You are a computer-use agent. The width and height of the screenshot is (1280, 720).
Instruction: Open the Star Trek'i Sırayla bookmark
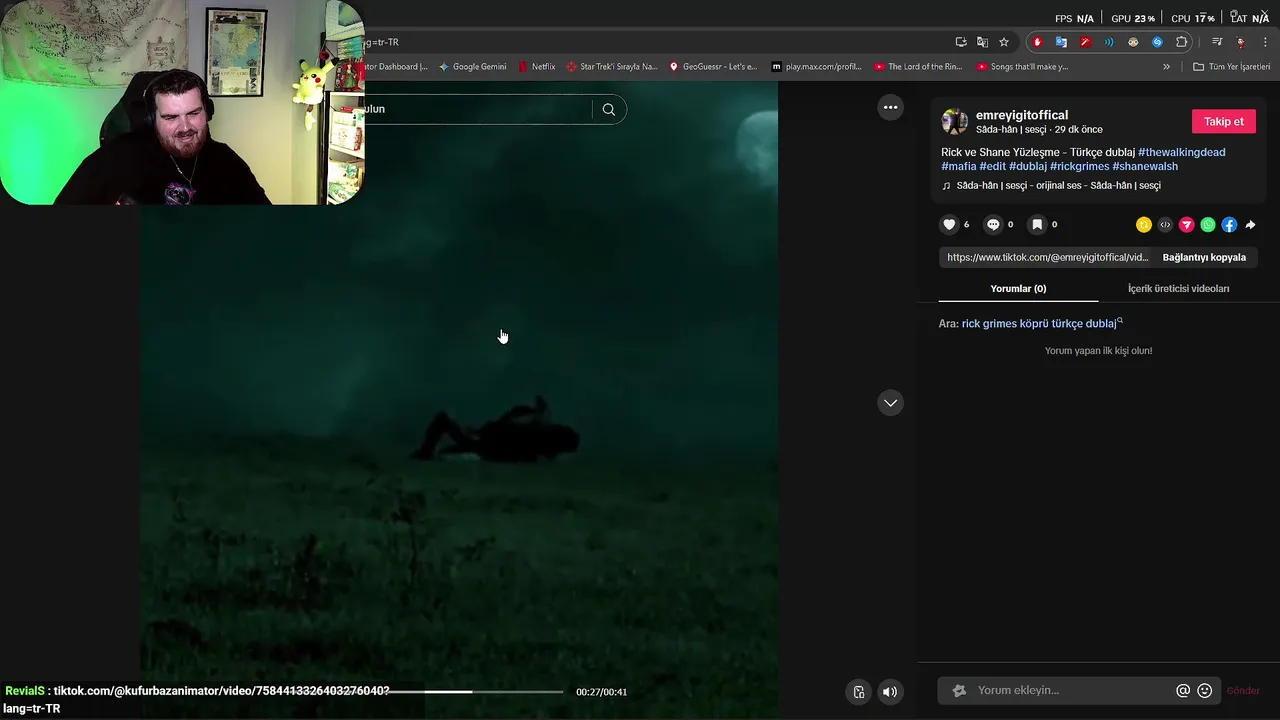612,67
